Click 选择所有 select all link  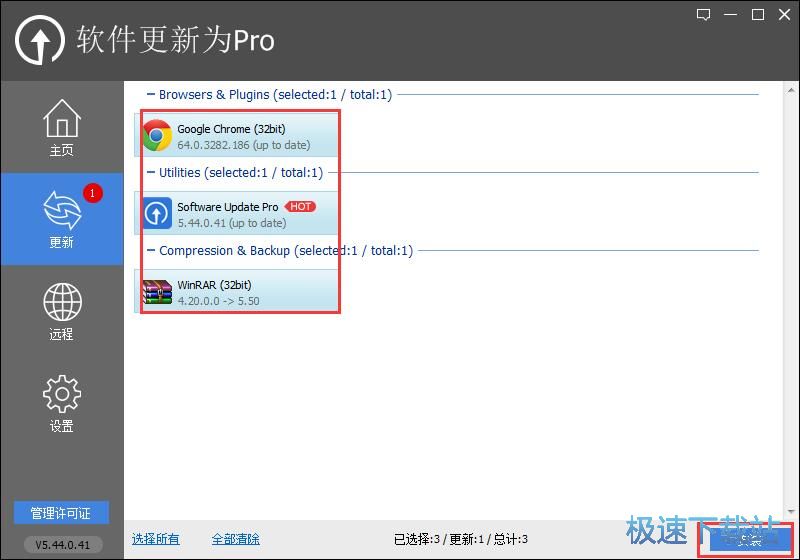(156, 539)
